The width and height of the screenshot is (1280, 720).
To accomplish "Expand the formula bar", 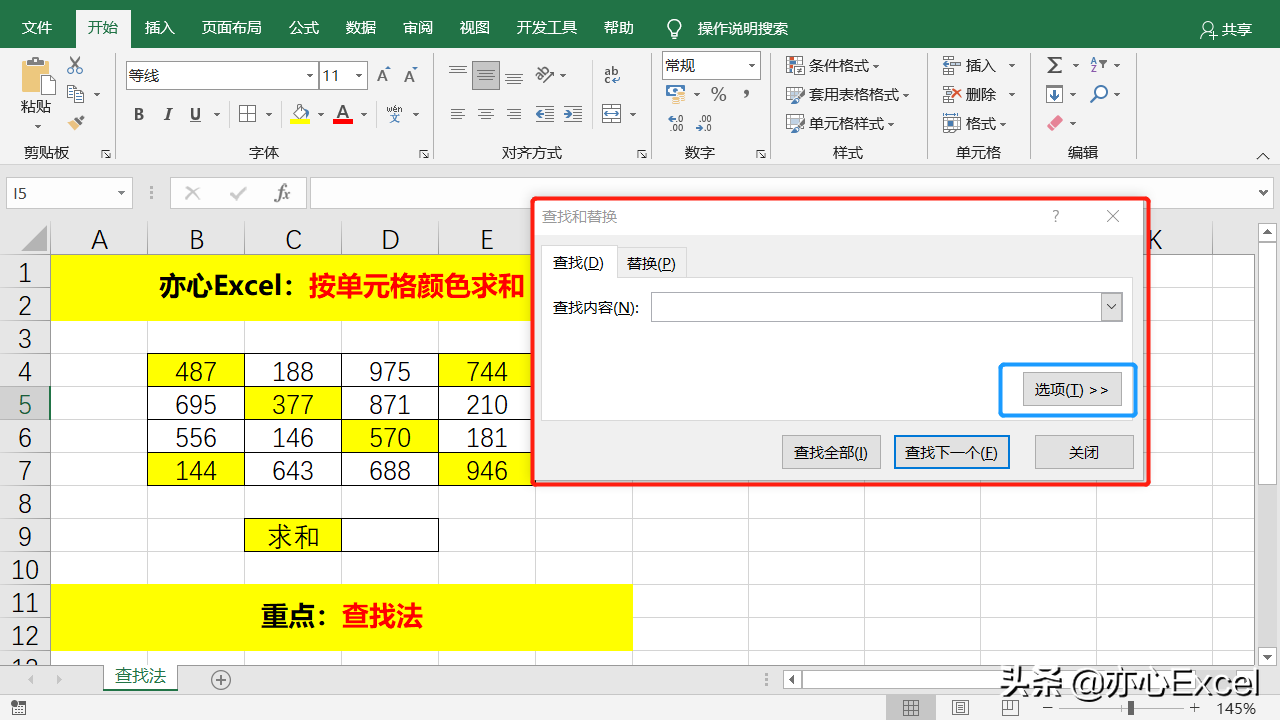I will (x=1264, y=193).
